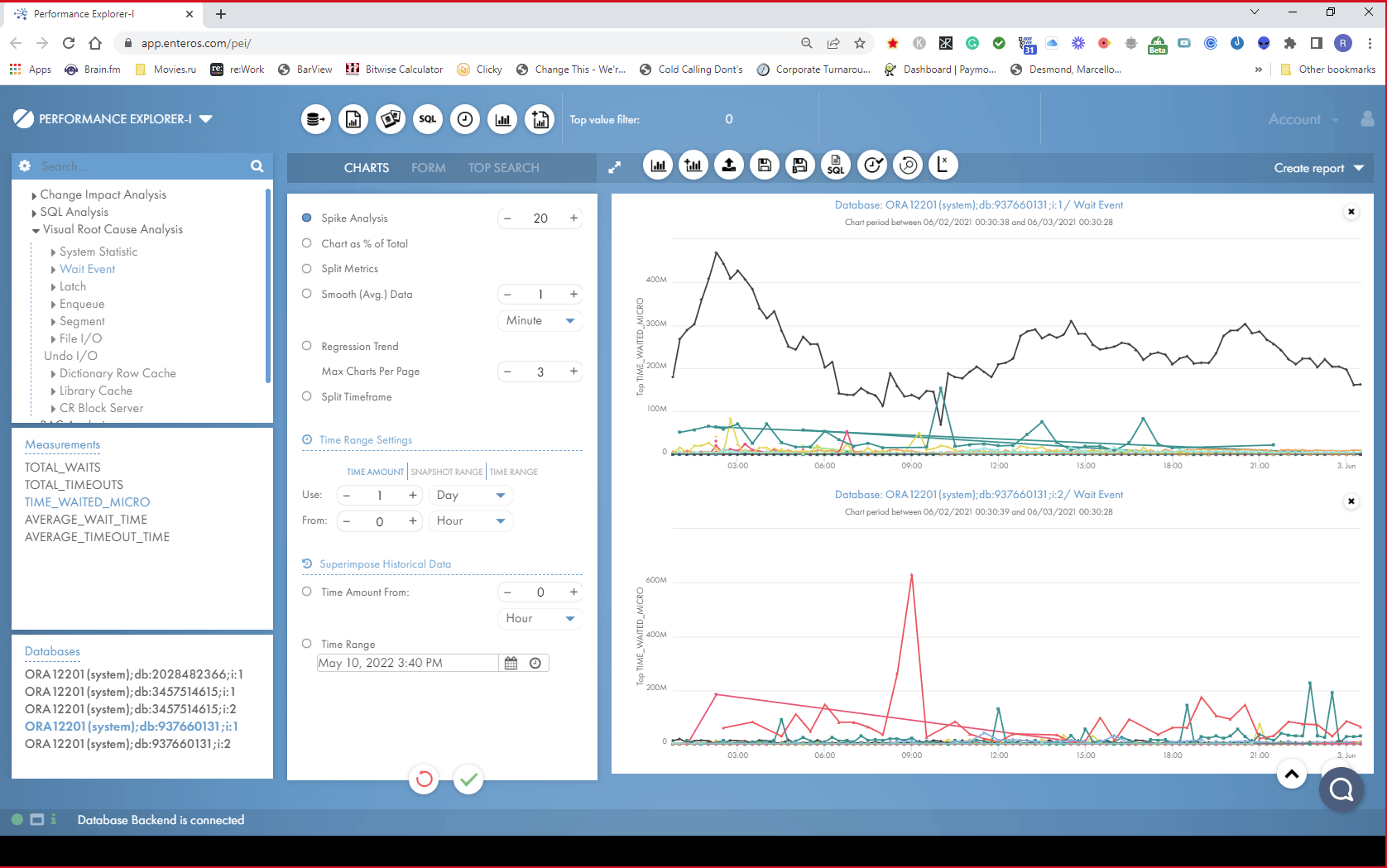The image size is (1387, 868).
Task: Select the Split Timeframe radio button
Action: pos(307,396)
